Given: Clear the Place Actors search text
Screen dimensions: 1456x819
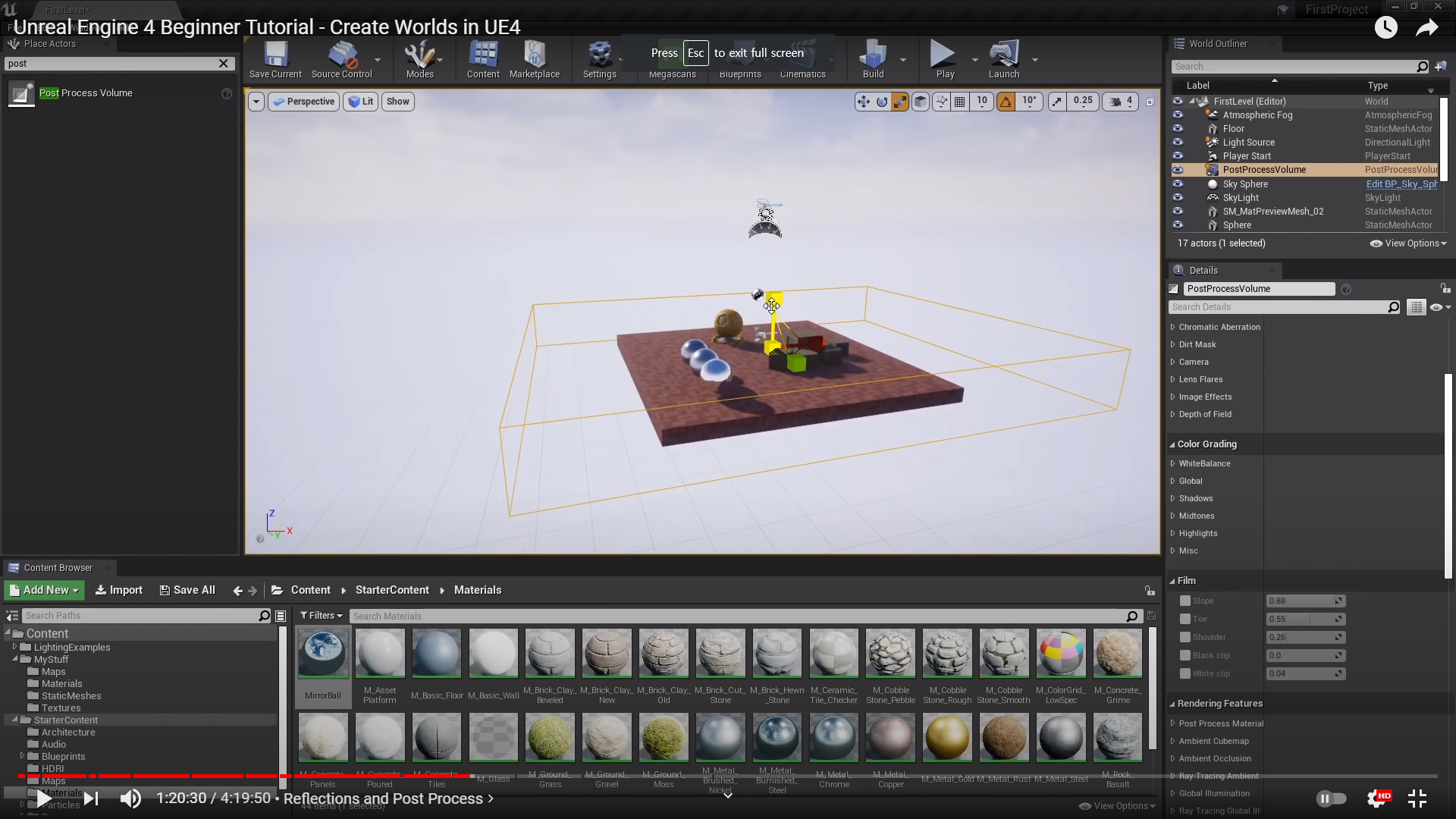Looking at the screenshot, I should [x=224, y=64].
